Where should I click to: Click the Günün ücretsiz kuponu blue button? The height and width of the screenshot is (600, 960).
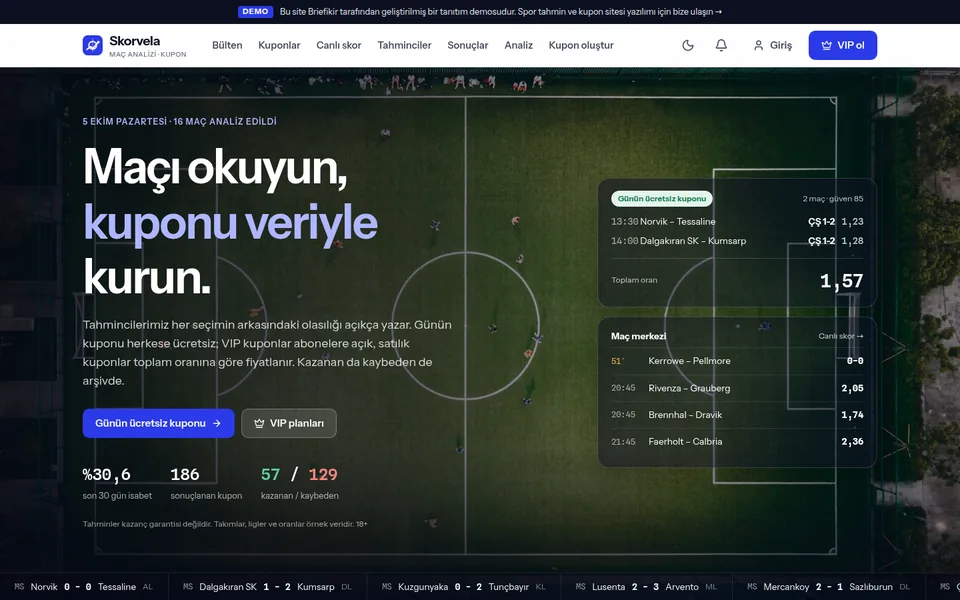click(x=159, y=423)
